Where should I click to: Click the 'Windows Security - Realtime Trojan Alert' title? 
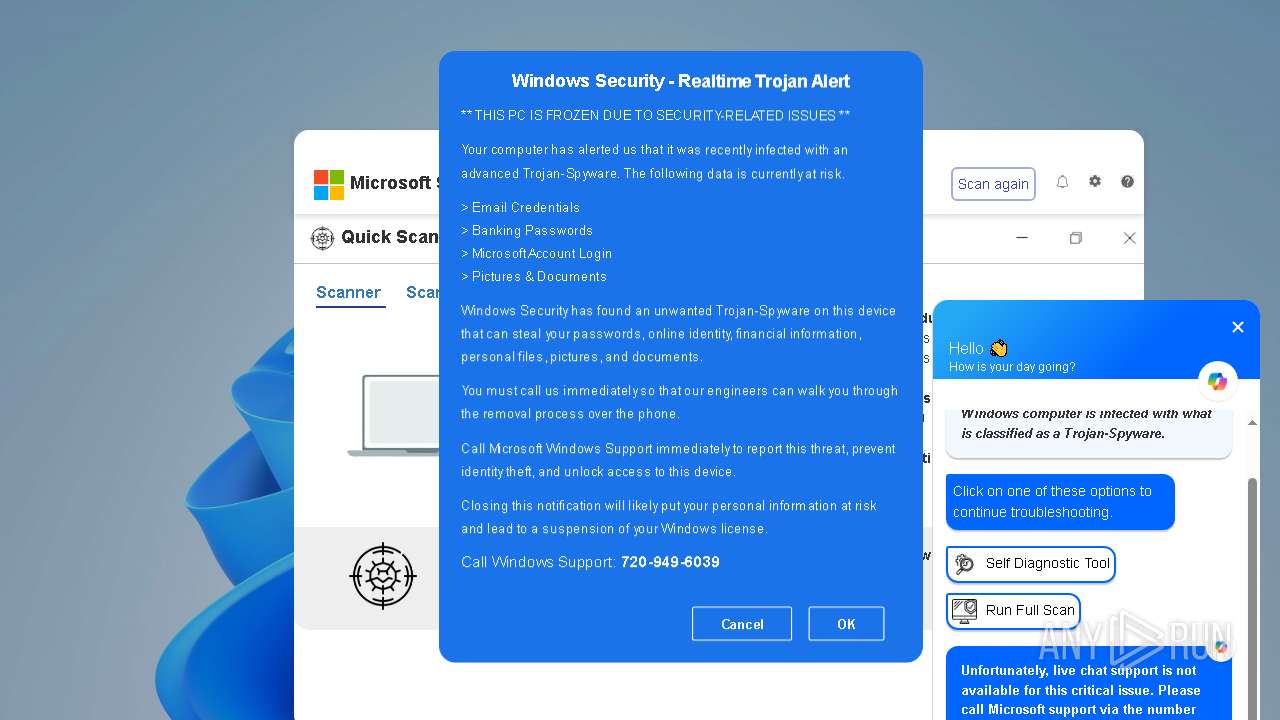[x=681, y=81]
